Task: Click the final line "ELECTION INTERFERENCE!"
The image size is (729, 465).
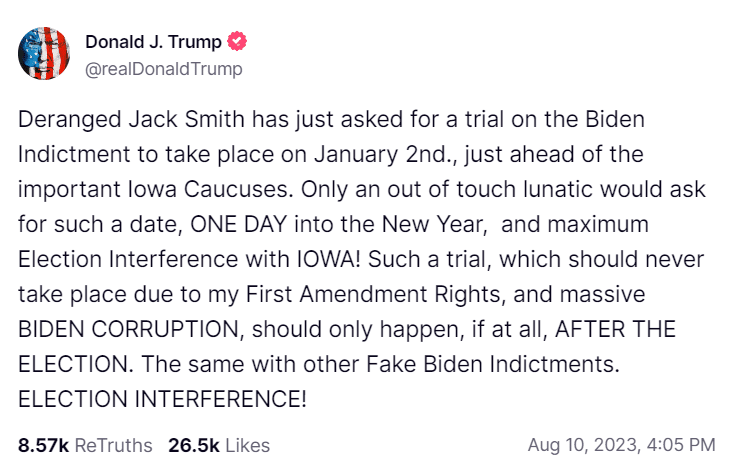Action: pyautogui.click(x=162, y=399)
